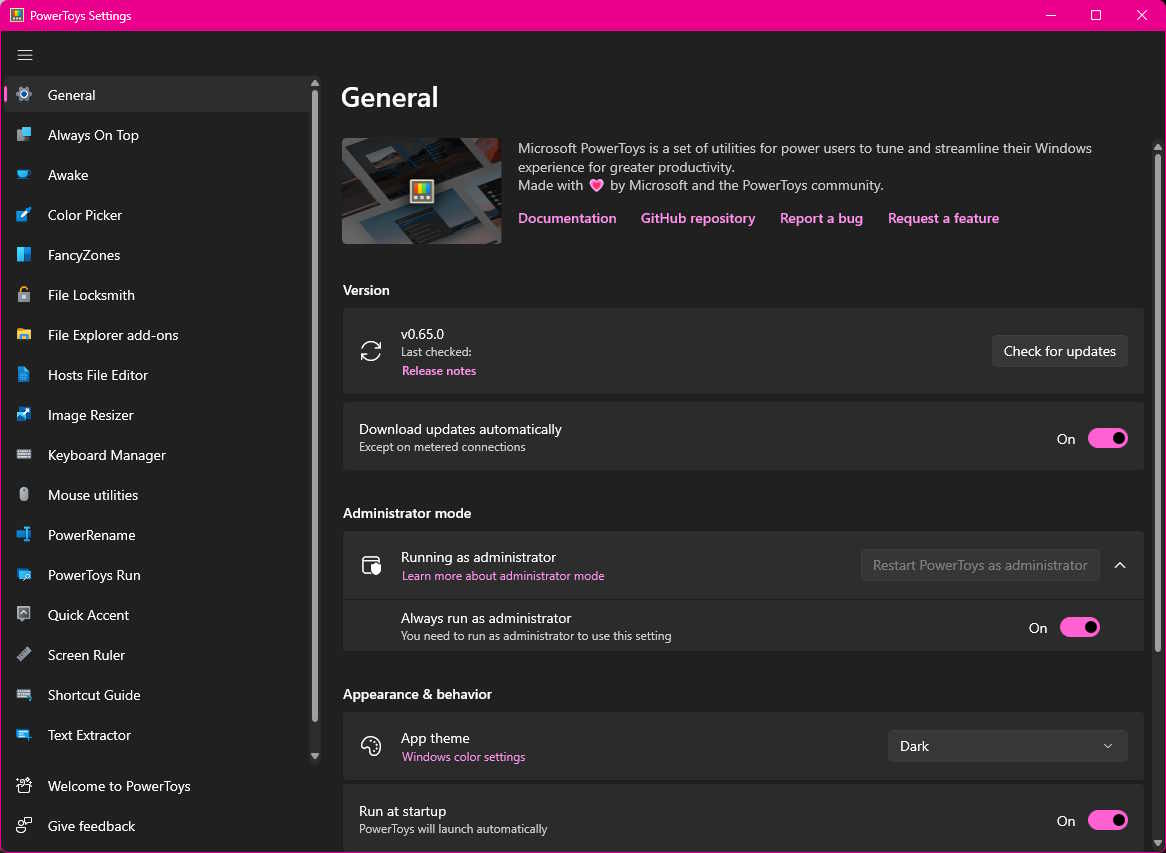Screen dimensions: 1166x853
Task: Go to PowerToys Run settings page
Action: (94, 575)
